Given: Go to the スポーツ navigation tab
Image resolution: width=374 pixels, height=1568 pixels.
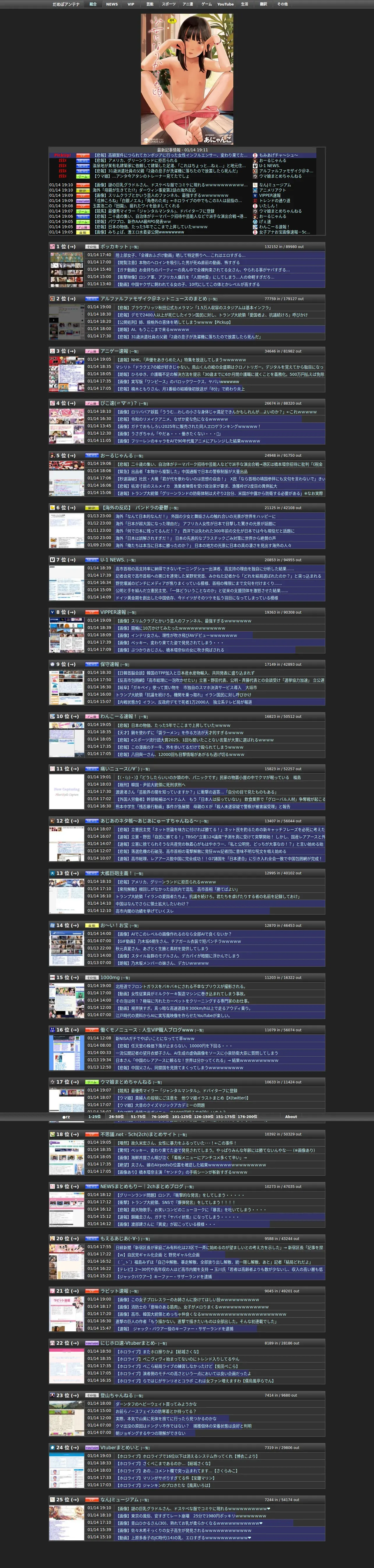Looking at the screenshot, I should click(169, 4).
